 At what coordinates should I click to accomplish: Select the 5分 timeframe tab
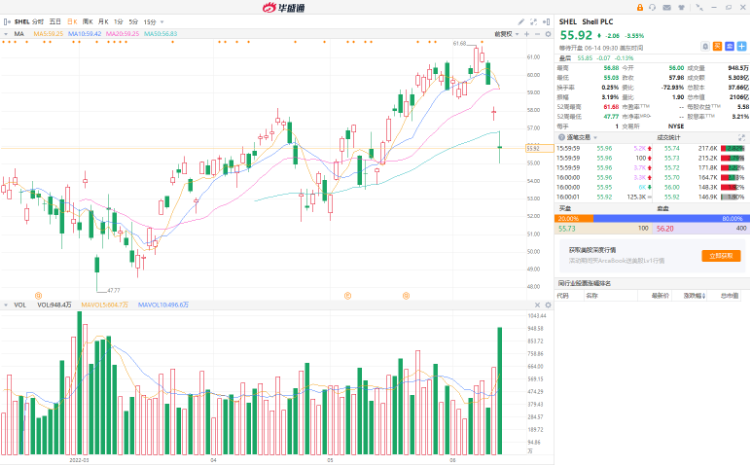(133, 22)
